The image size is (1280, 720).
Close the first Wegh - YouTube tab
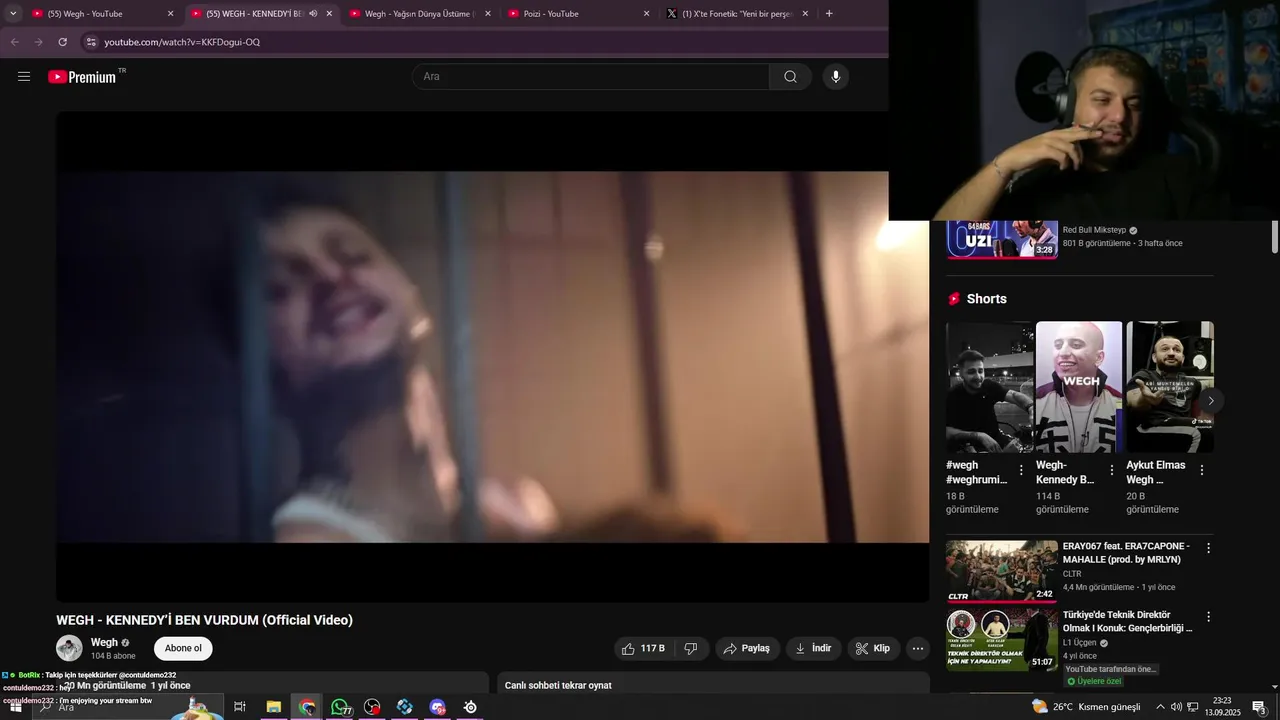pos(170,14)
